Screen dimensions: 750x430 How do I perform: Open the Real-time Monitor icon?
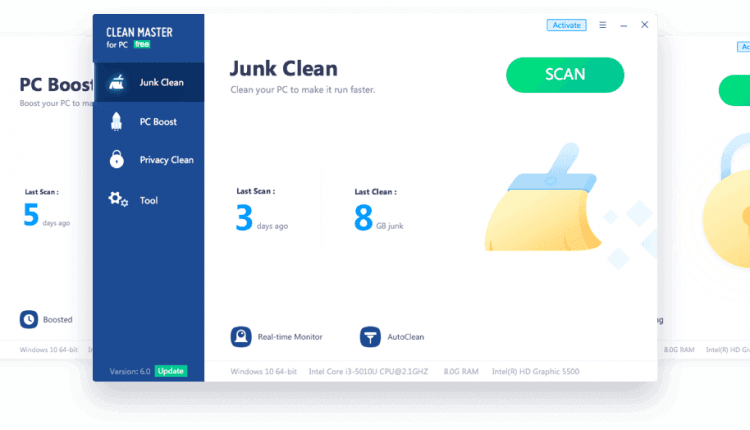241,337
